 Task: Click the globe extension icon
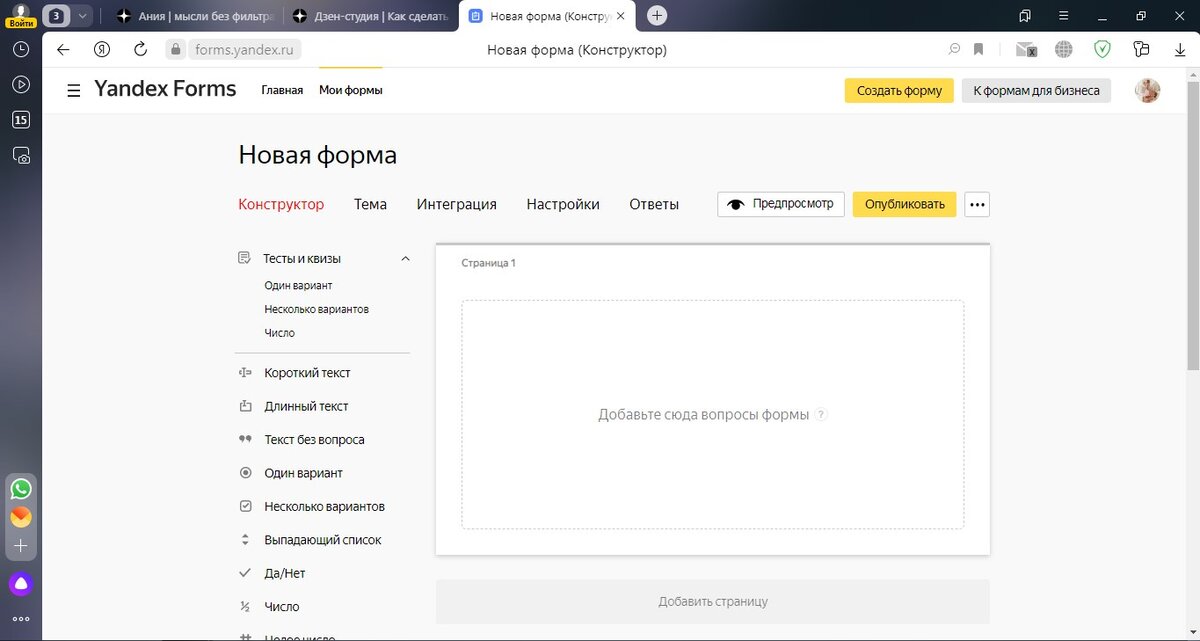pyautogui.click(x=1064, y=50)
